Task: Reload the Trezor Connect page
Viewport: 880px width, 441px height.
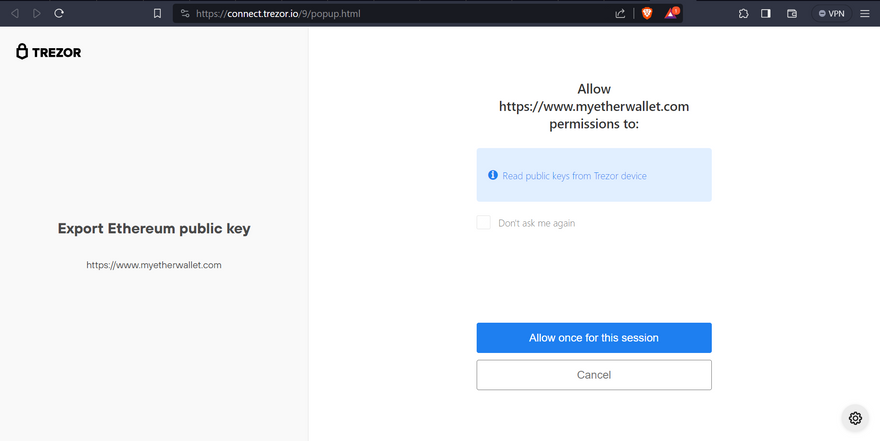Action: tap(59, 13)
